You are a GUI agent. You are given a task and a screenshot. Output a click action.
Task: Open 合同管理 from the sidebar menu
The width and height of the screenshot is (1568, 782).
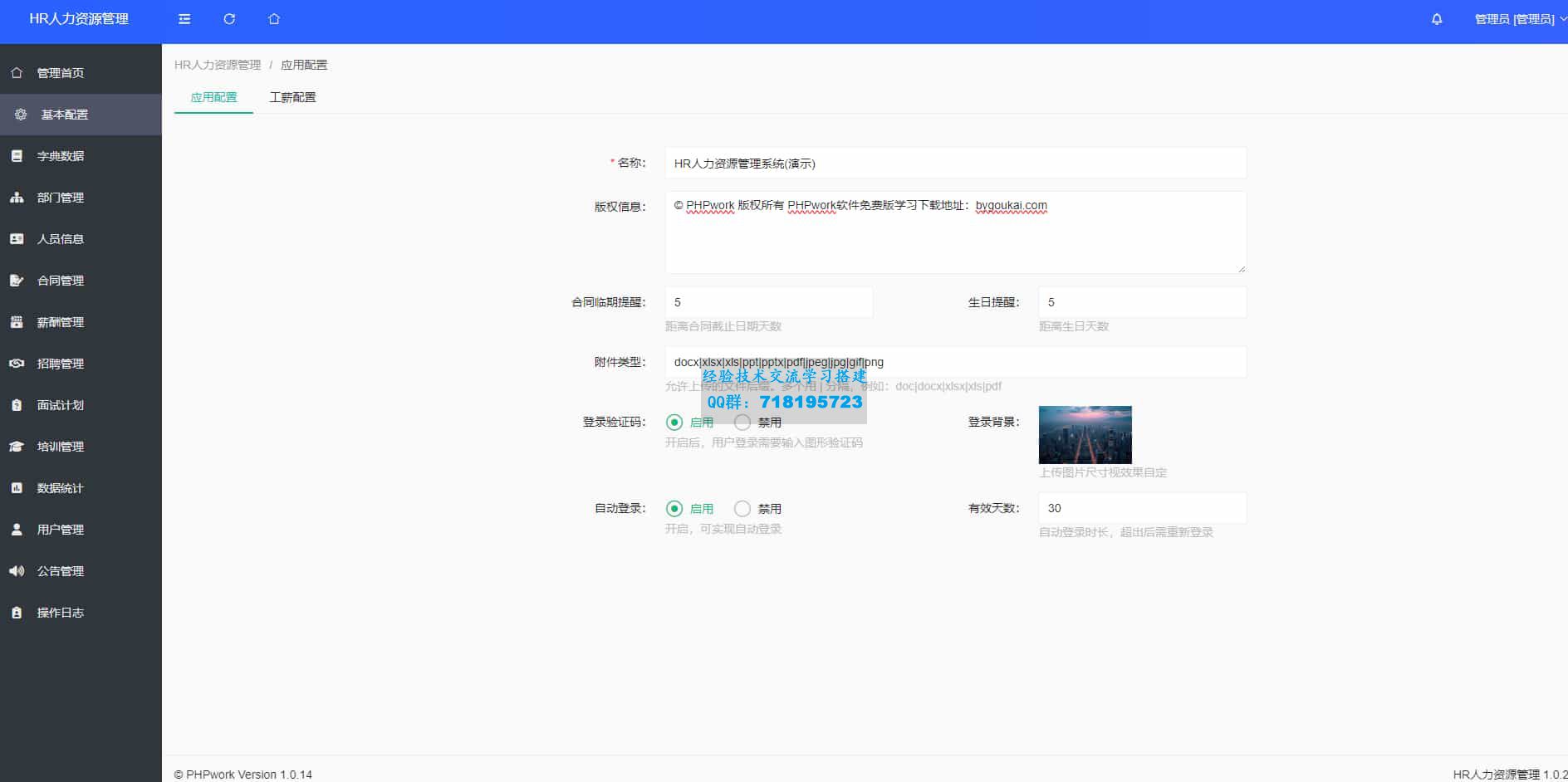(58, 281)
